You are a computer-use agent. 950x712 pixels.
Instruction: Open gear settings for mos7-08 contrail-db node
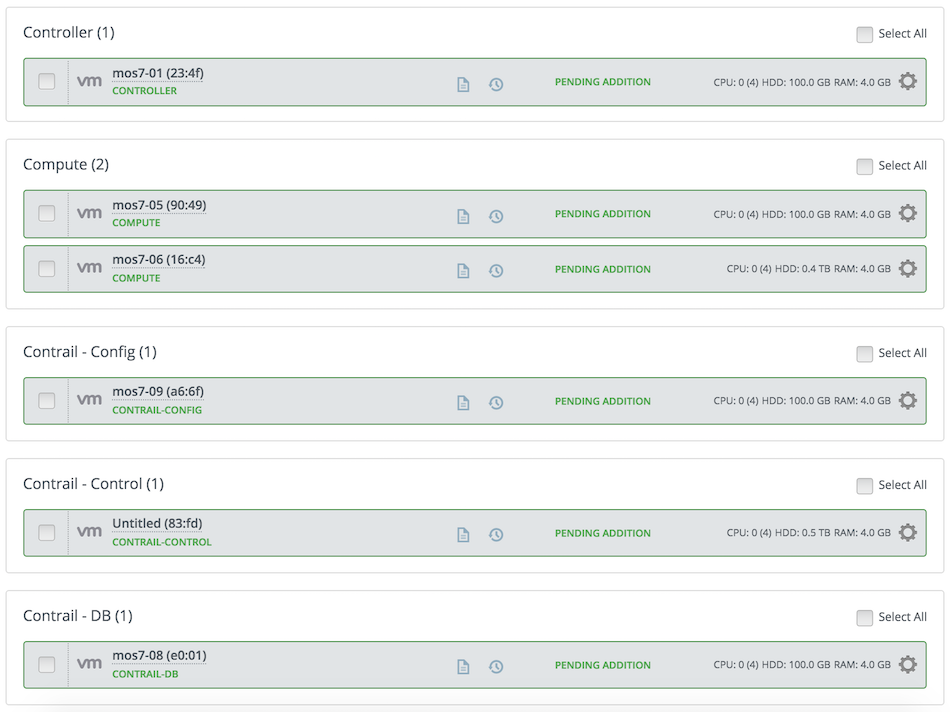907,665
